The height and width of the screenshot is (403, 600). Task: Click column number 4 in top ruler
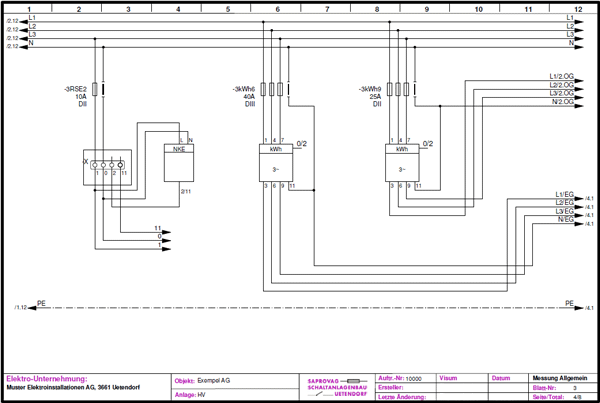point(178,9)
